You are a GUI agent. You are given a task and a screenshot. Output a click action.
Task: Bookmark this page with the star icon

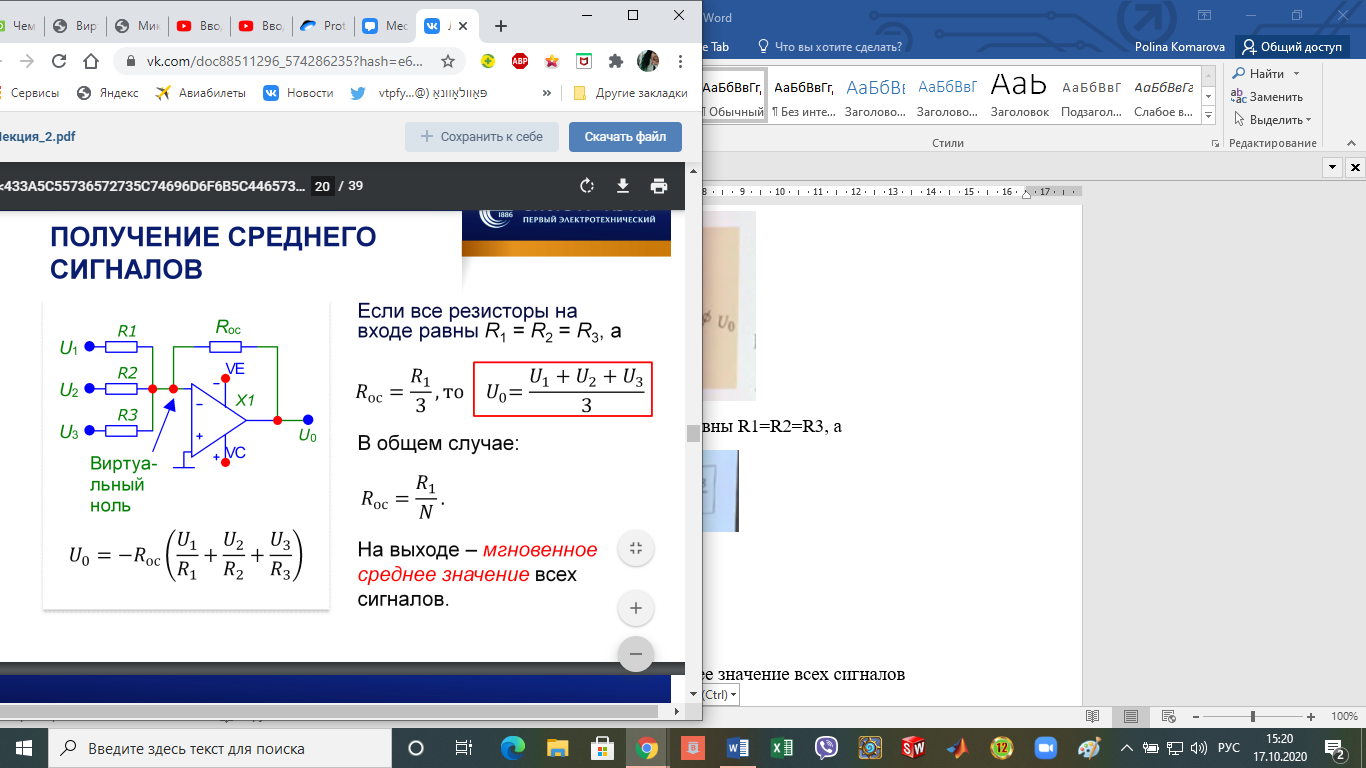pyautogui.click(x=448, y=61)
